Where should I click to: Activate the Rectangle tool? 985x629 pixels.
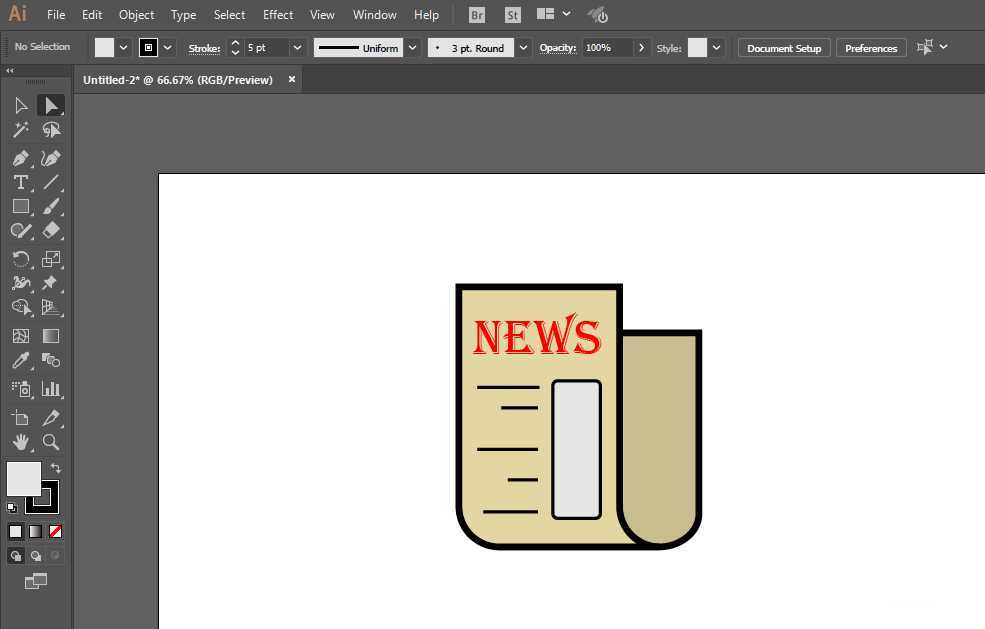[20, 206]
